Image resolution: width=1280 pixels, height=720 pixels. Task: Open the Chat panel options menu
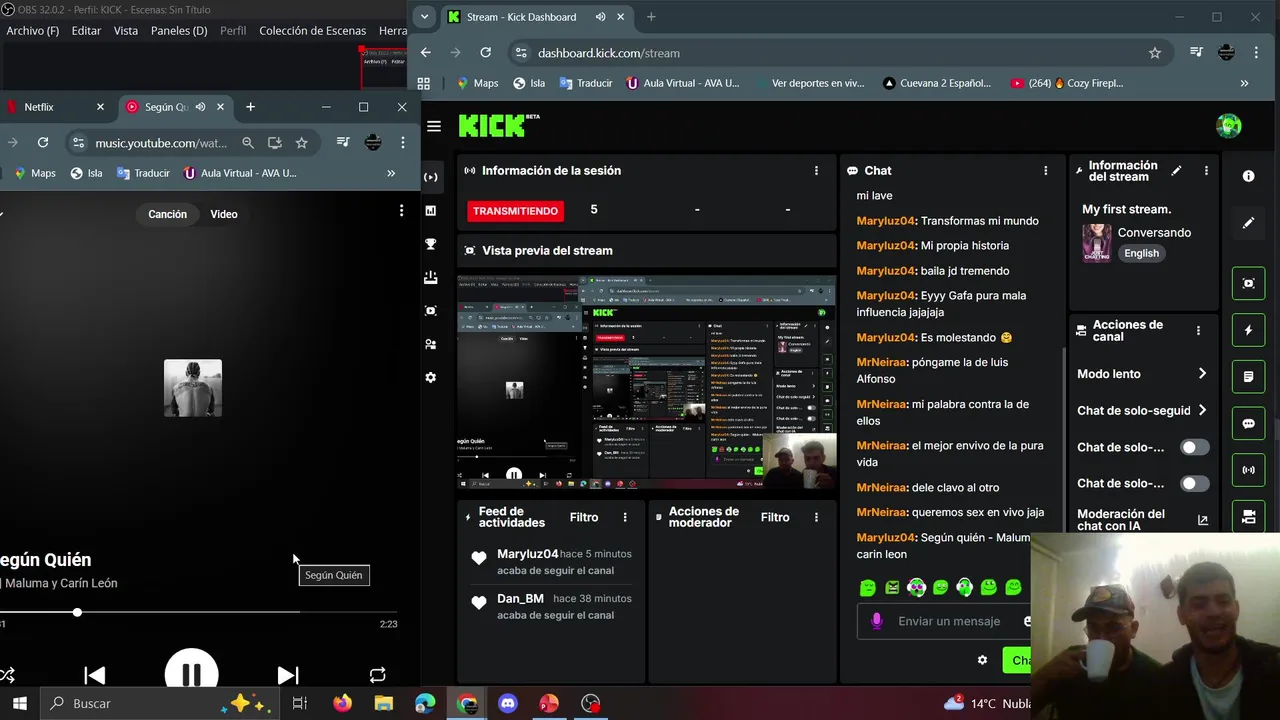click(x=1046, y=171)
